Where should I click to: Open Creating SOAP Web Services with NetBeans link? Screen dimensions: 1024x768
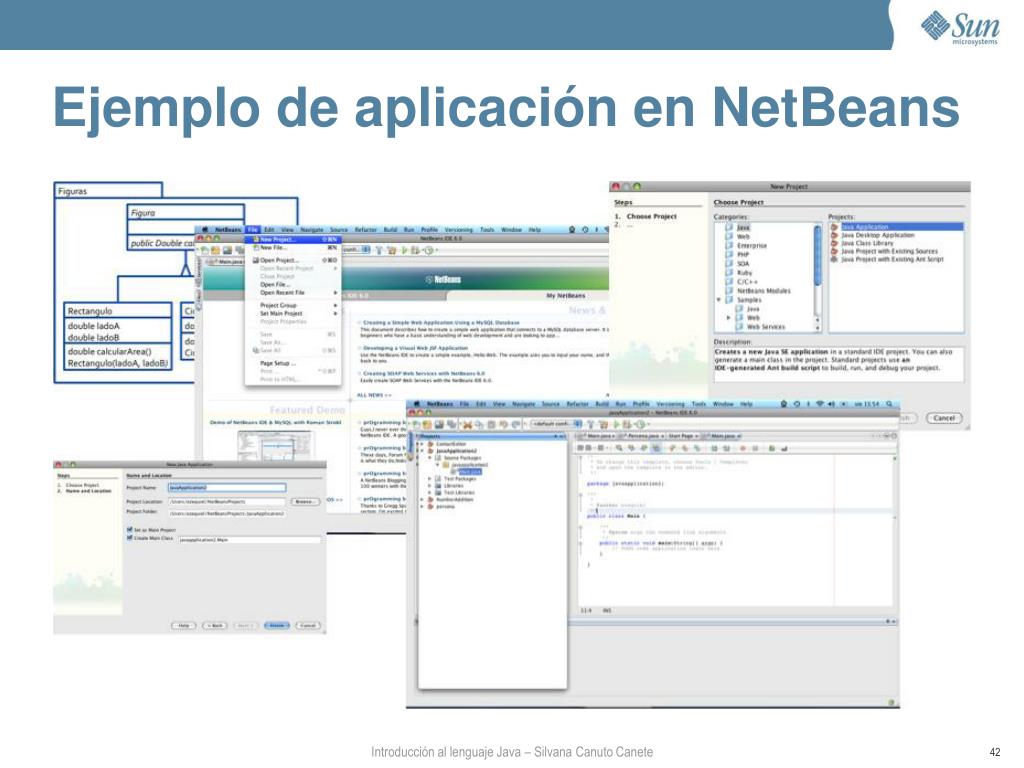click(424, 374)
